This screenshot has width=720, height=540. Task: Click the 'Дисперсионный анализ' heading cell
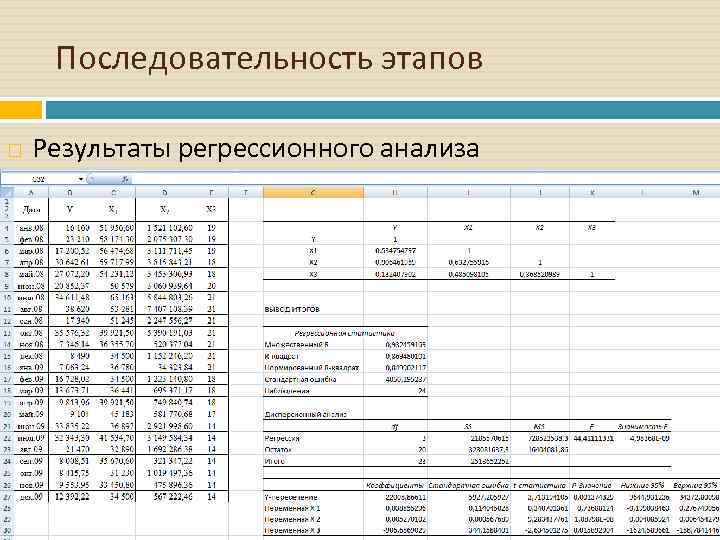pos(305,415)
